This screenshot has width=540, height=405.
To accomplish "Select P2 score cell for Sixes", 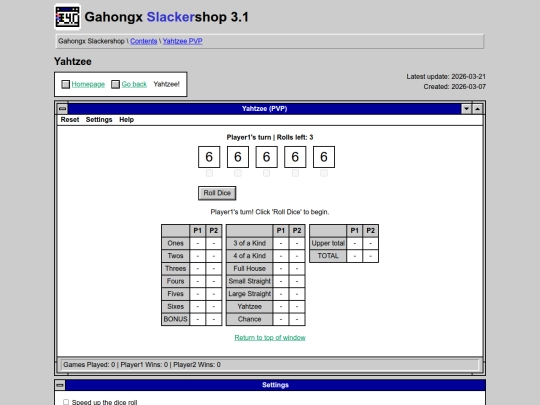I will (x=214, y=307).
